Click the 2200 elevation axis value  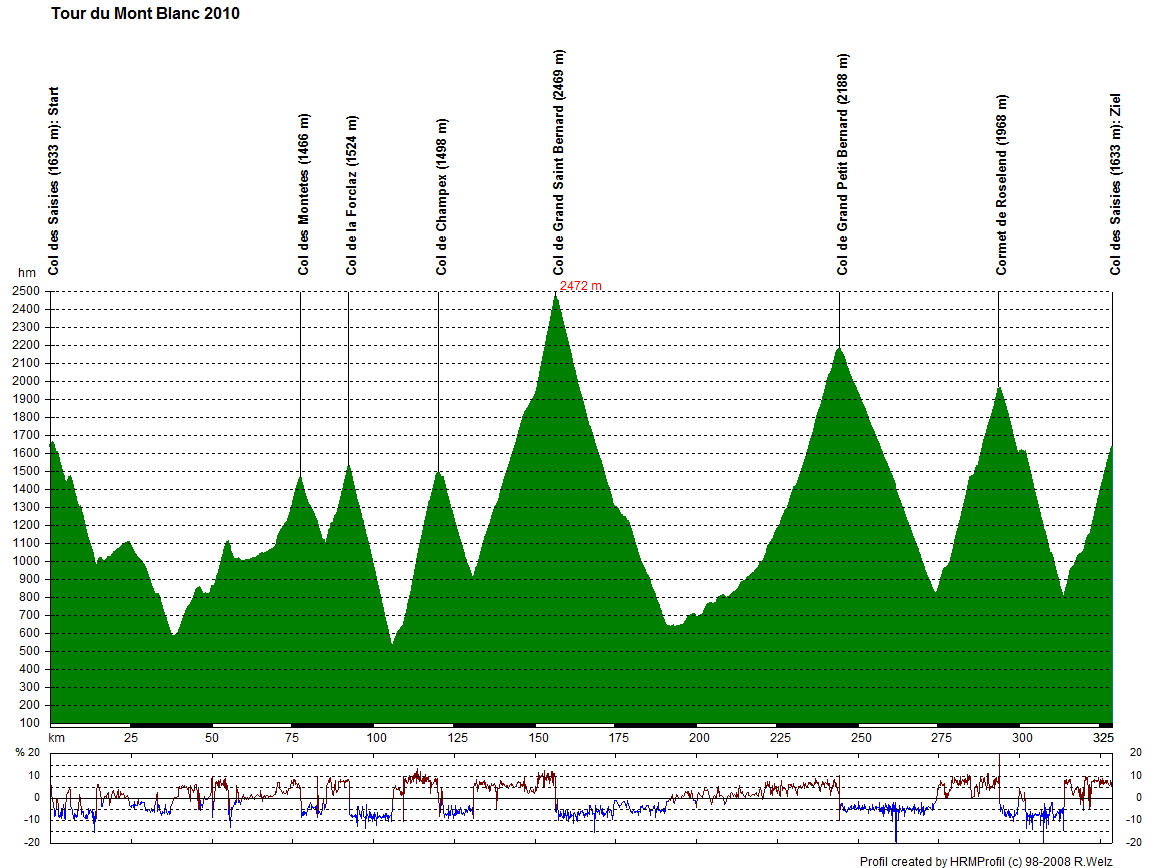26,345
